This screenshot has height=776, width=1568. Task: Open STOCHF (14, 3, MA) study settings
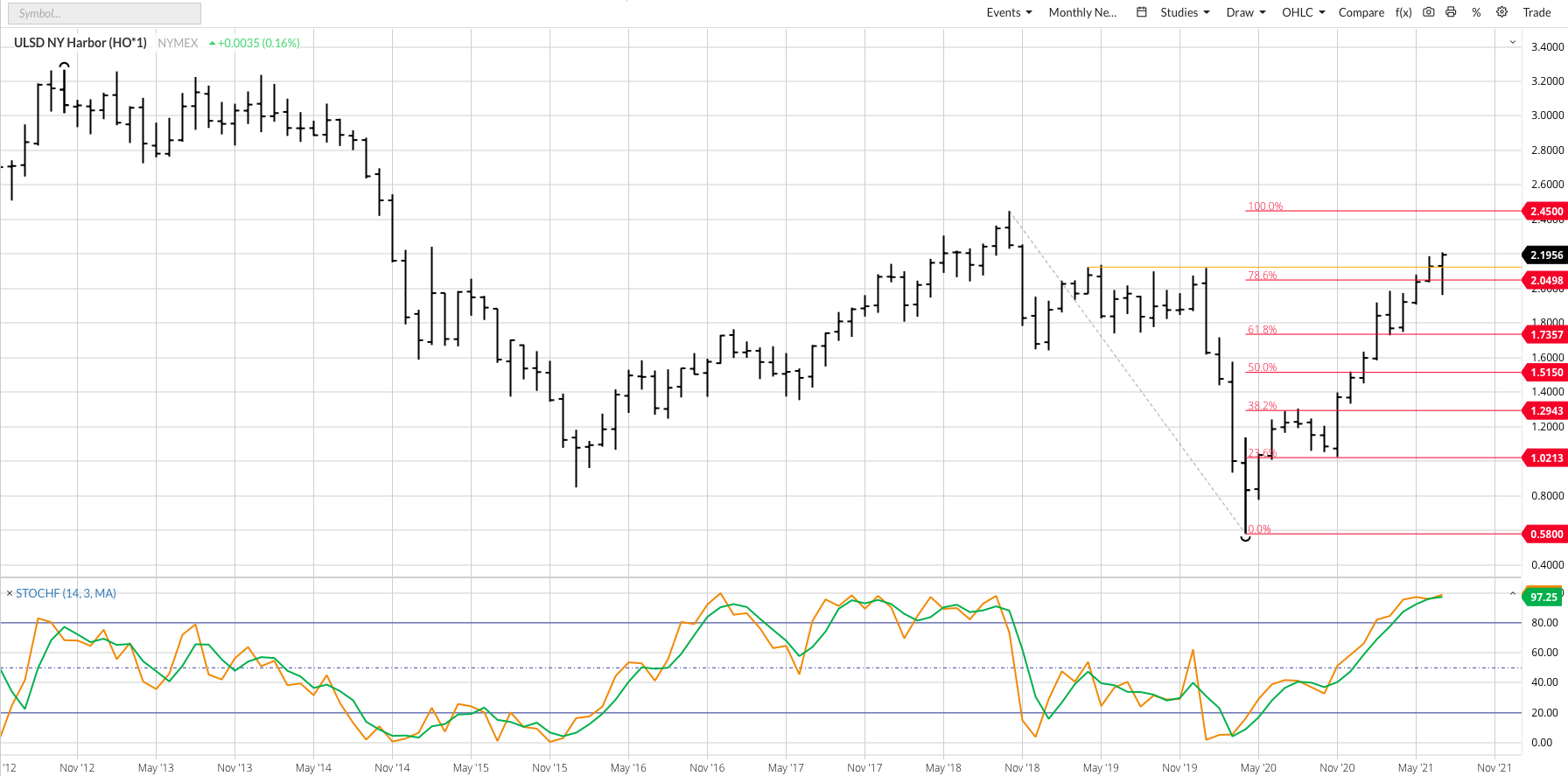tap(66, 593)
